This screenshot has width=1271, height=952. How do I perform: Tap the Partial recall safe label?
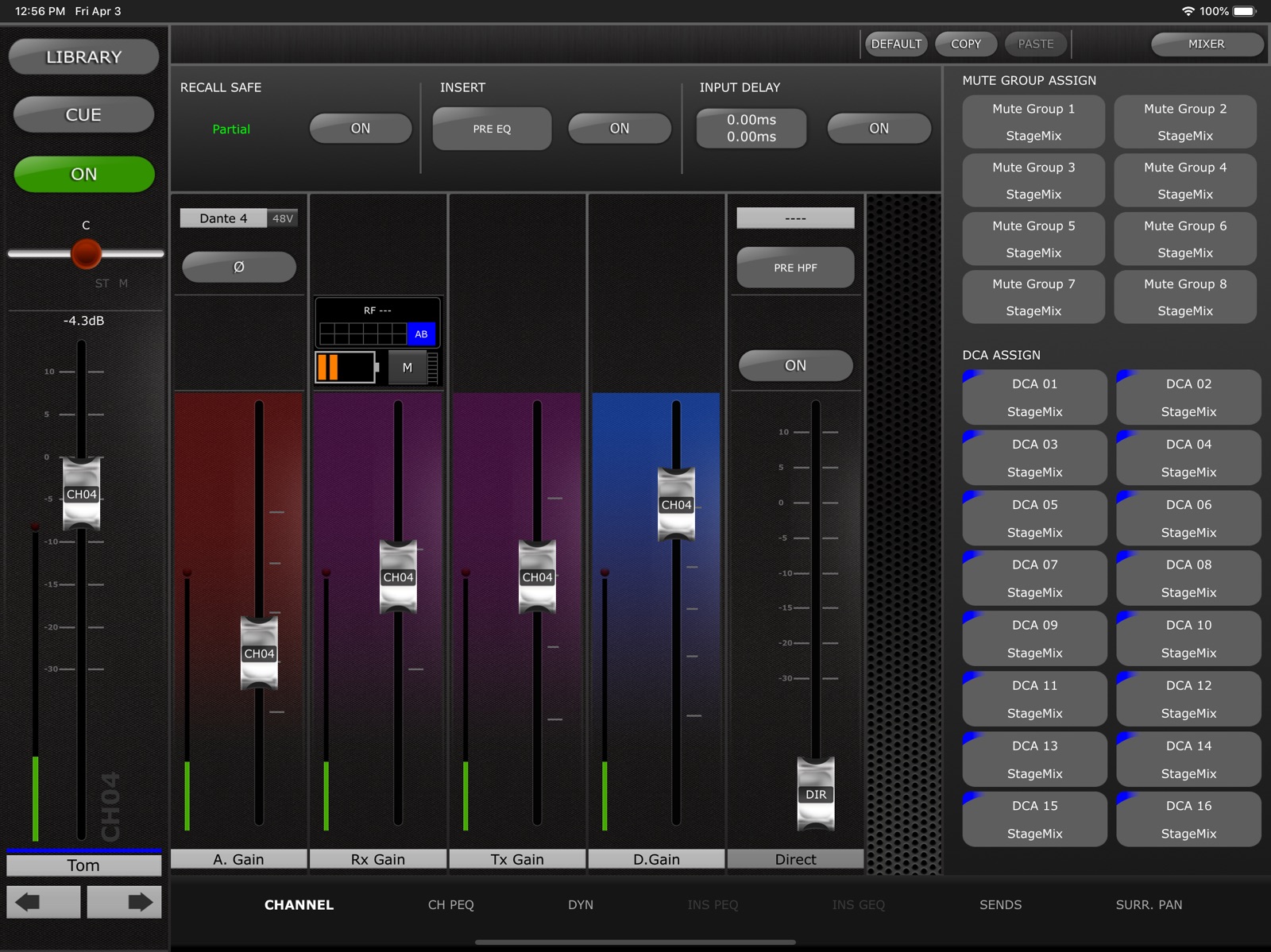231,129
